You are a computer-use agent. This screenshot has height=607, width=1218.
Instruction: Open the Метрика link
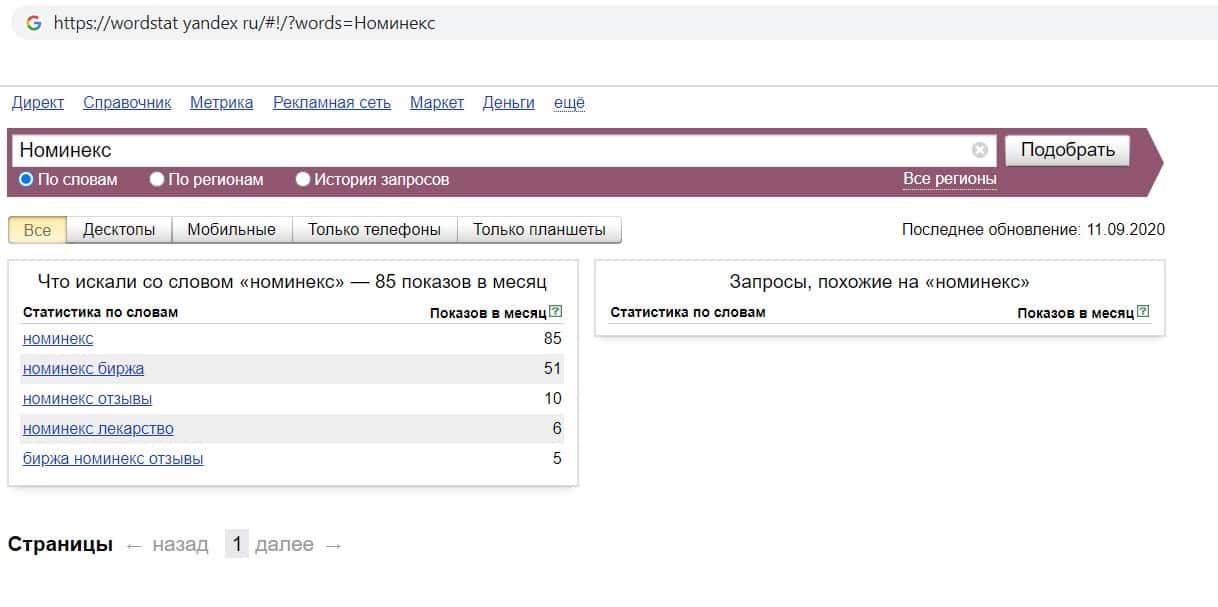222,103
